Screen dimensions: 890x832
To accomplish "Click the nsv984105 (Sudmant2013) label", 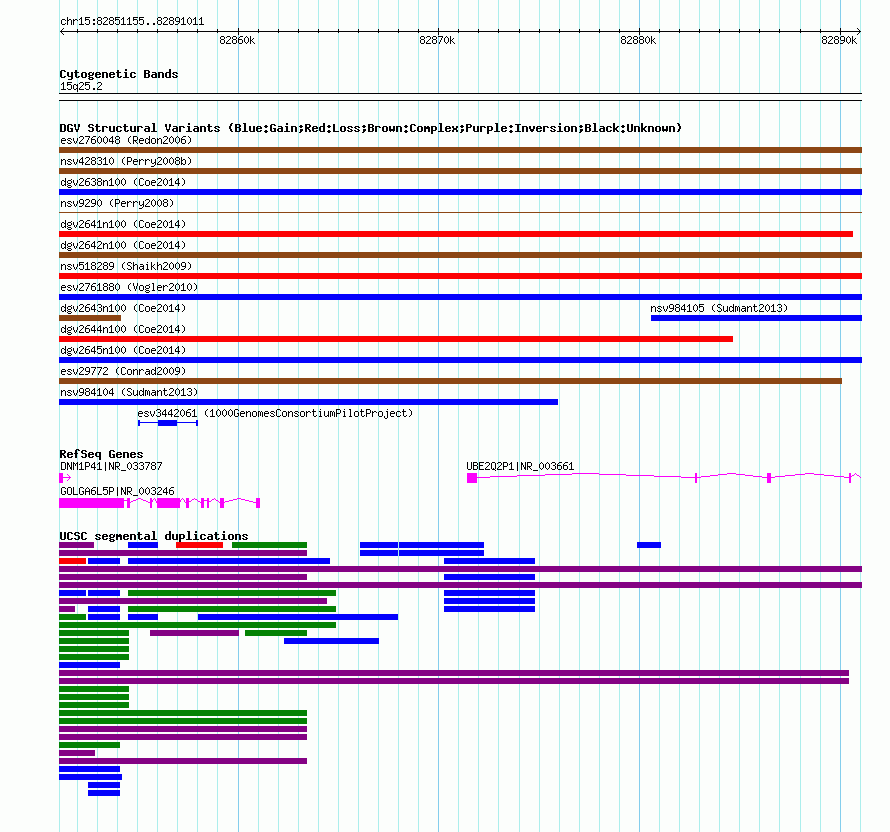I will (x=719, y=308).
